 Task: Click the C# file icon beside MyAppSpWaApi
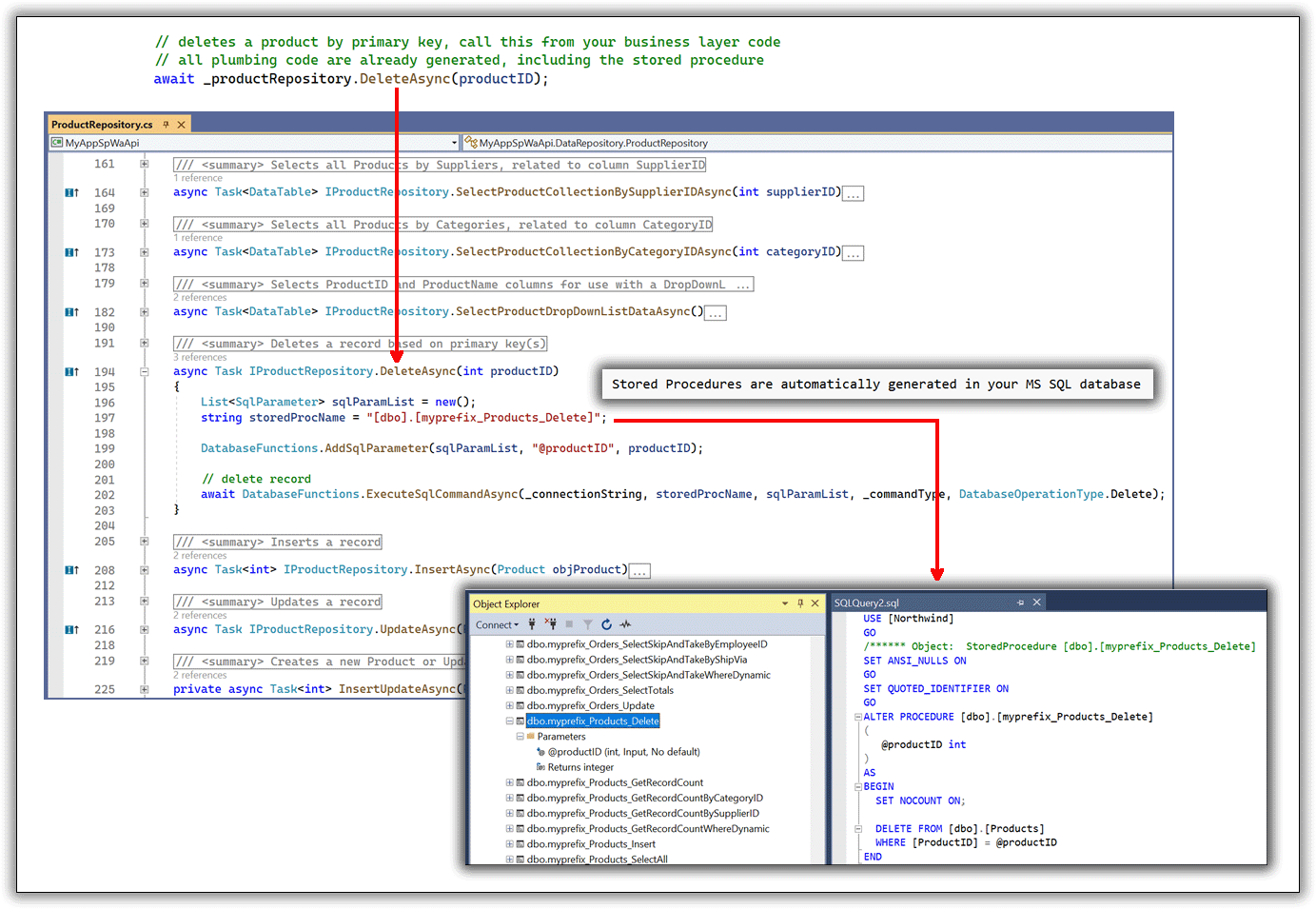(x=57, y=142)
